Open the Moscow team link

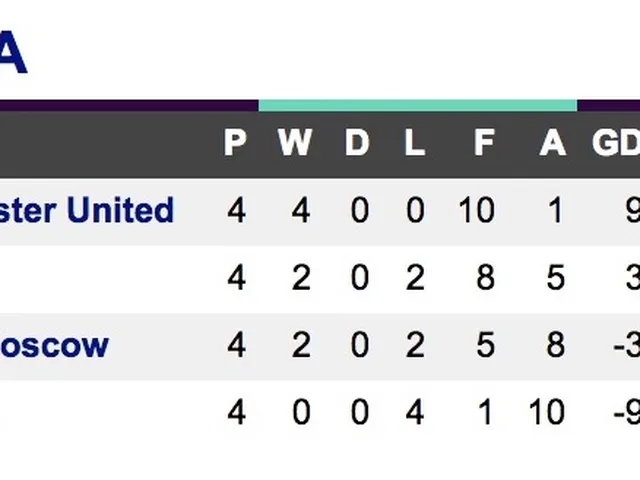pyautogui.click(x=55, y=346)
